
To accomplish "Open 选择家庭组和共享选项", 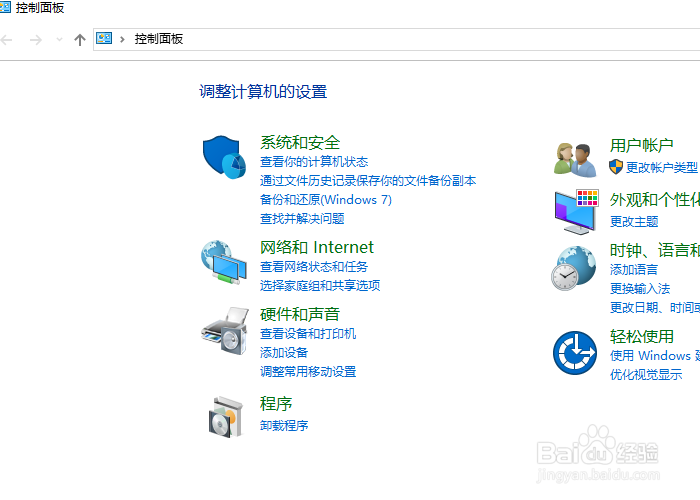I will pyautogui.click(x=320, y=285).
